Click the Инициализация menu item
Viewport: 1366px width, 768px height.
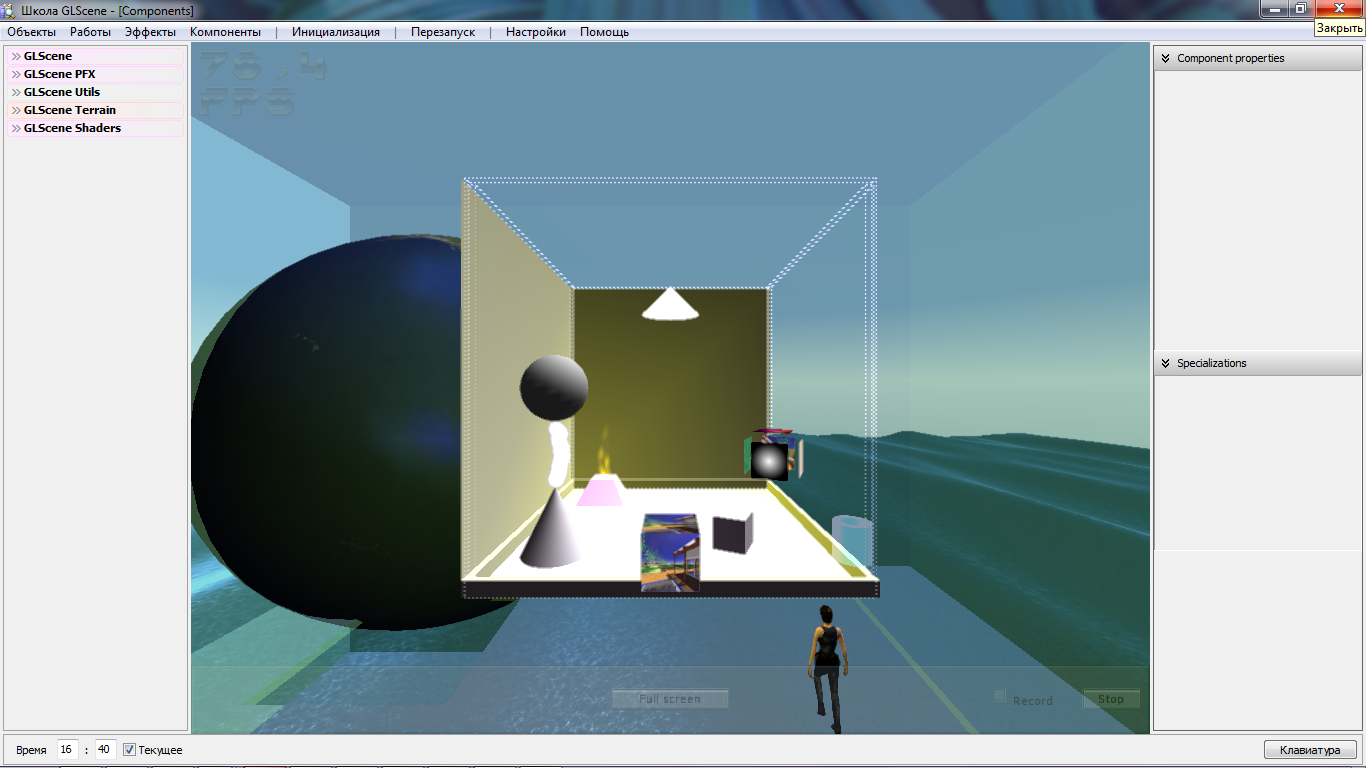(336, 32)
